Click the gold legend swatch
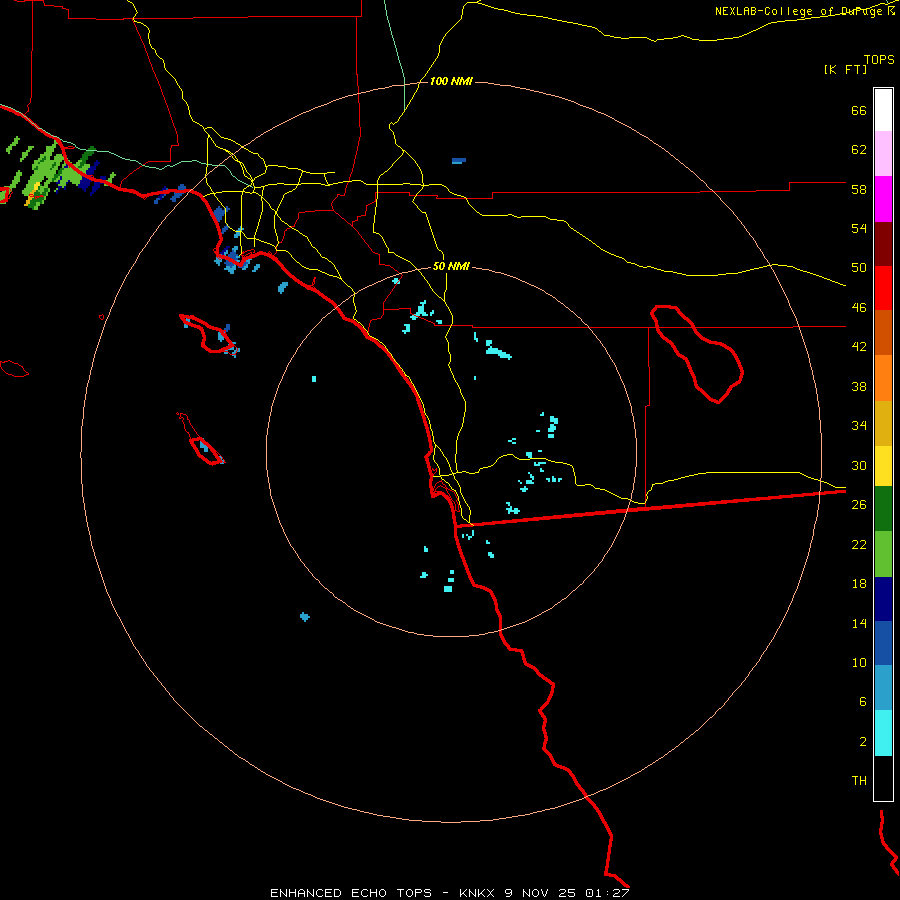 click(883, 423)
